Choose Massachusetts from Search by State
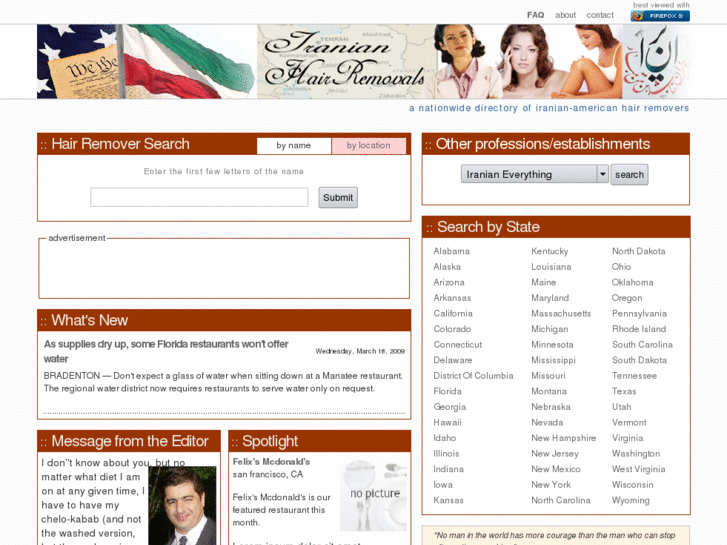Viewport: 727px width, 545px height. (x=561, y=313)
